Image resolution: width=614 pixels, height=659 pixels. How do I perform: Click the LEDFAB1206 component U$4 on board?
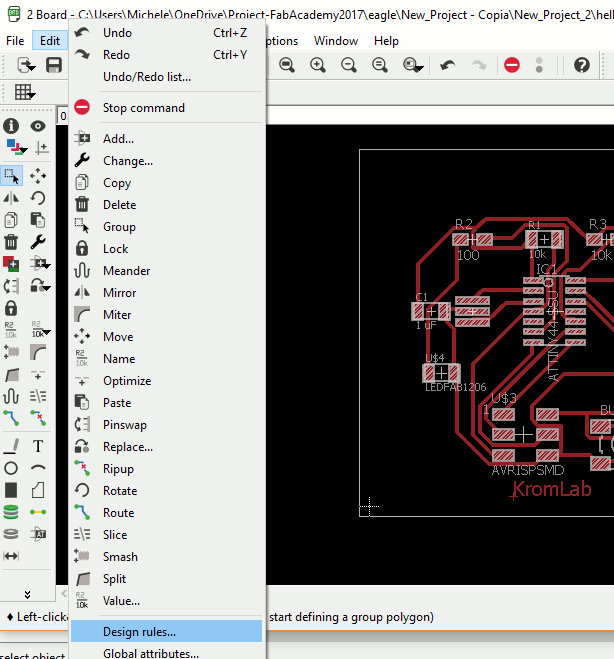pos(441,373)
